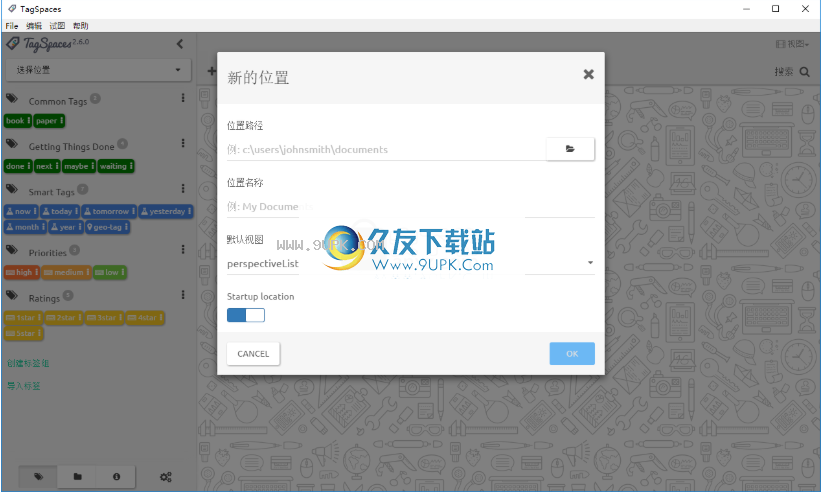Image resolution: width=825 pixels, height=496 pixels.
Task: Select the paper tag
Action: (x=49, y=121)
